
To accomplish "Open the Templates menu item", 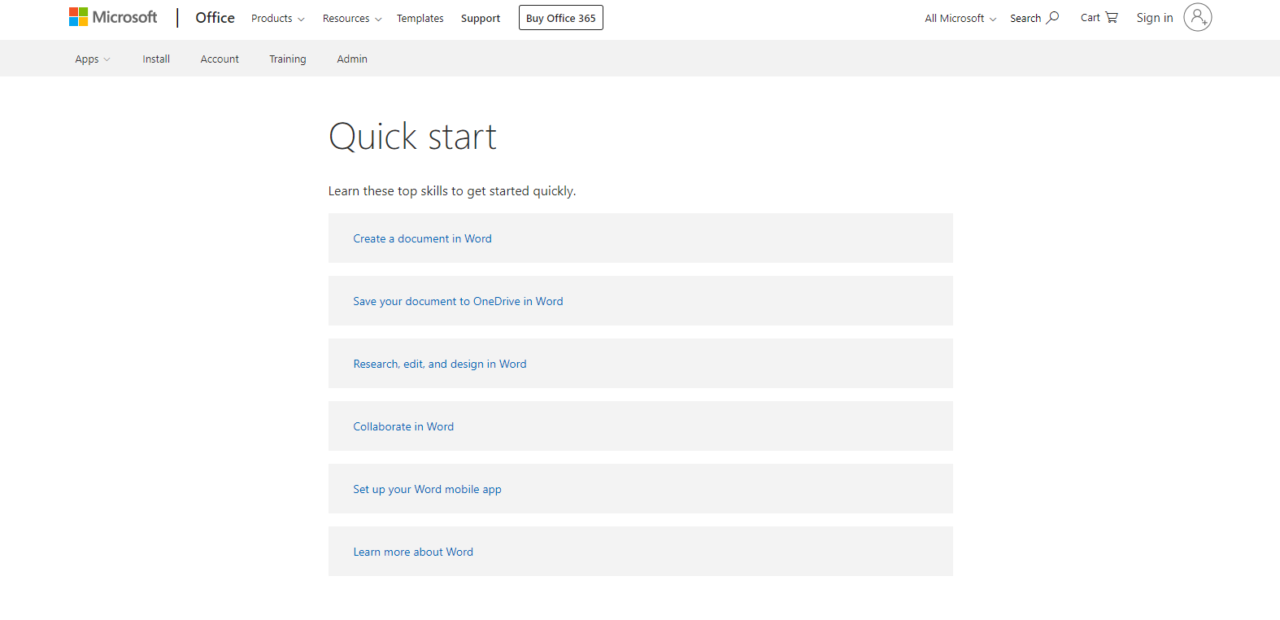I will click(x=420, y=19).
